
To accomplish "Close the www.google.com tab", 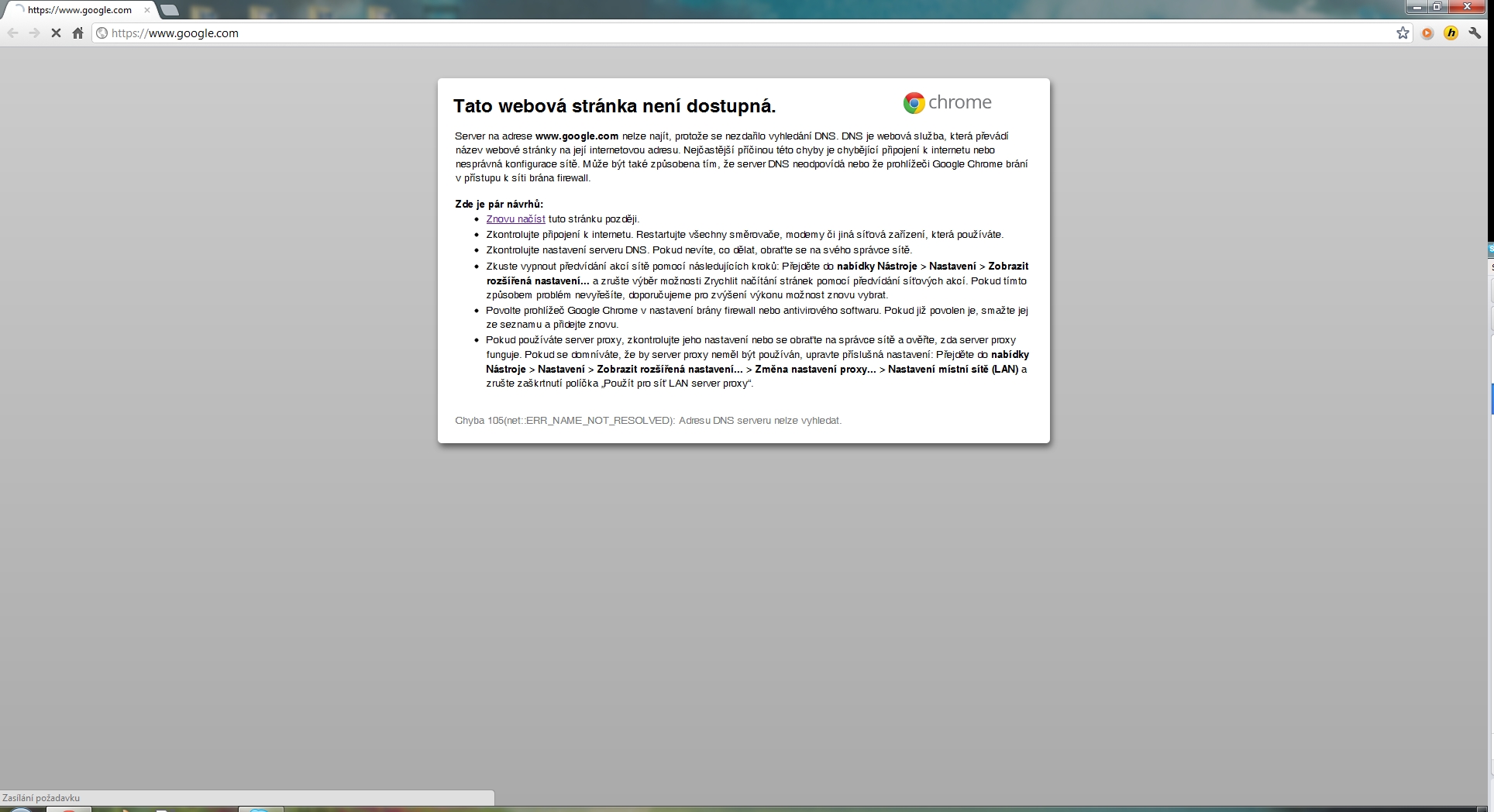I will pos(147,10).
